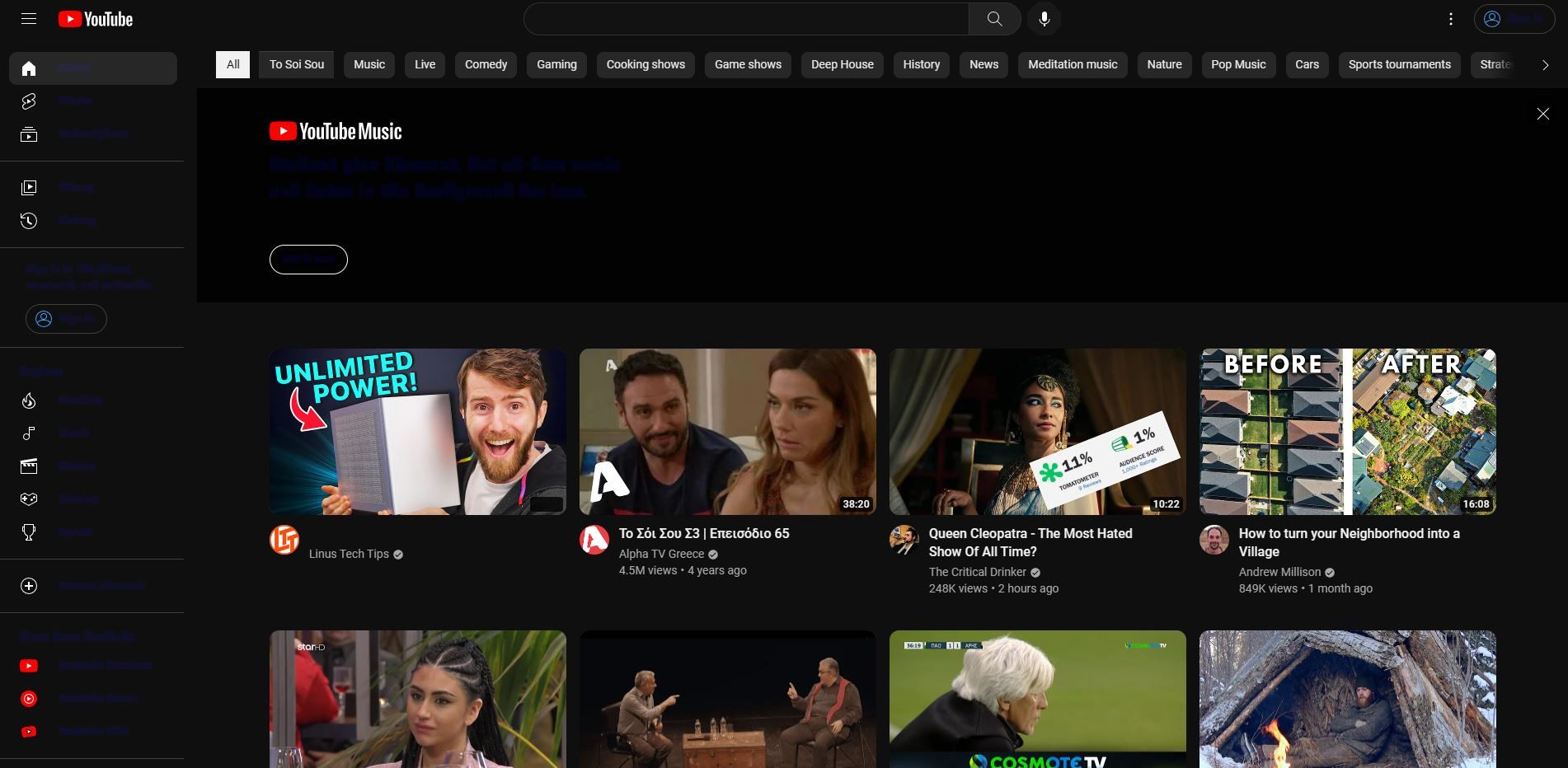Open The Critical Drinker channel avatar
The width and height of the screenshot is (1568, 768).
coord(904,540)
